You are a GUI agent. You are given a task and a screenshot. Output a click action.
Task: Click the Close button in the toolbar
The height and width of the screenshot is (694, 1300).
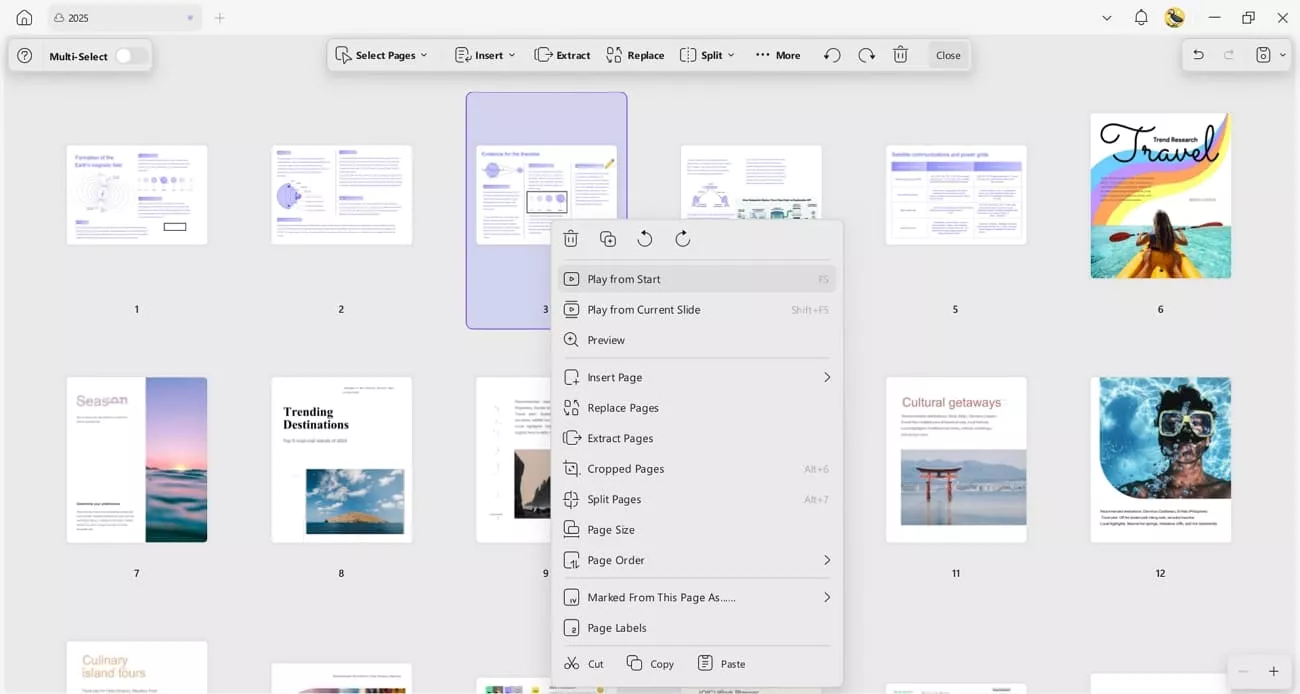click(947, 55)
